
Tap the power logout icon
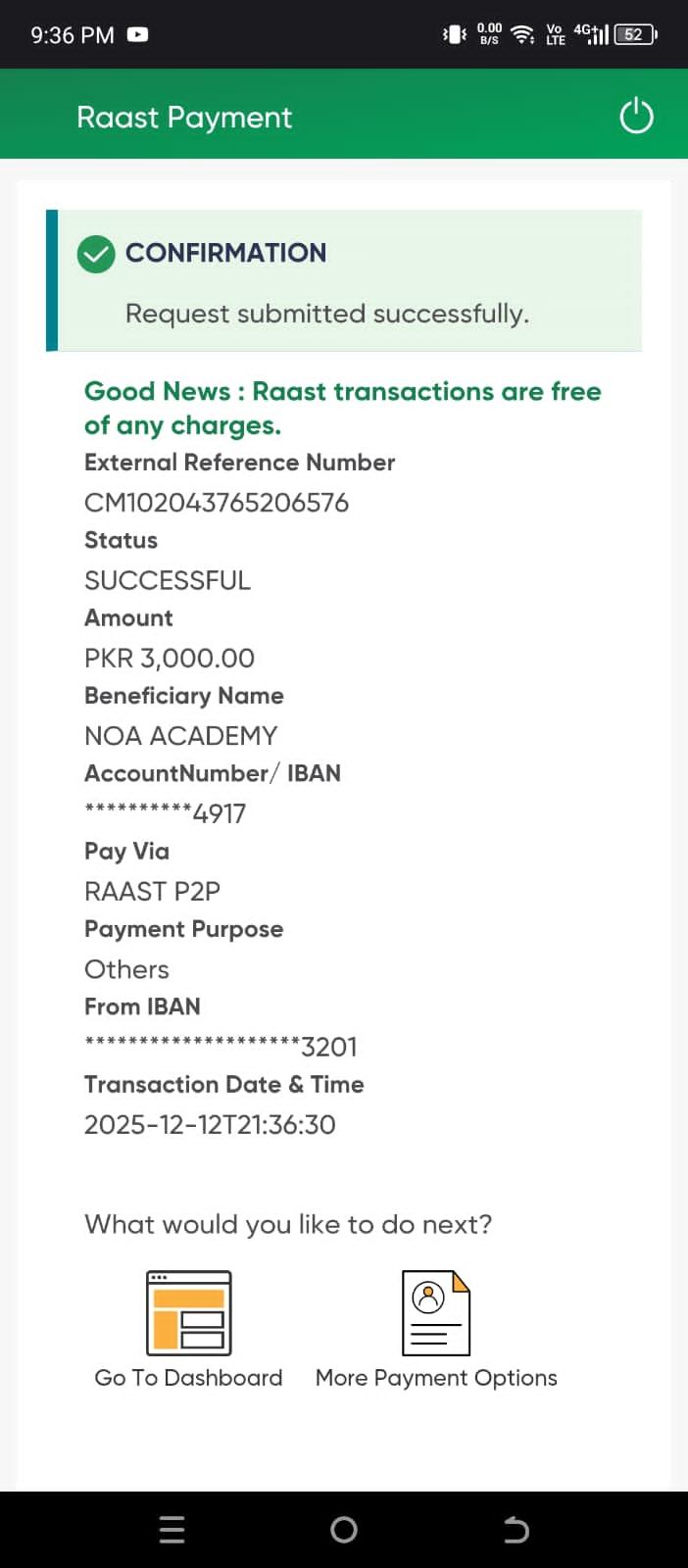pyautogui.click(x=636, y=117)
